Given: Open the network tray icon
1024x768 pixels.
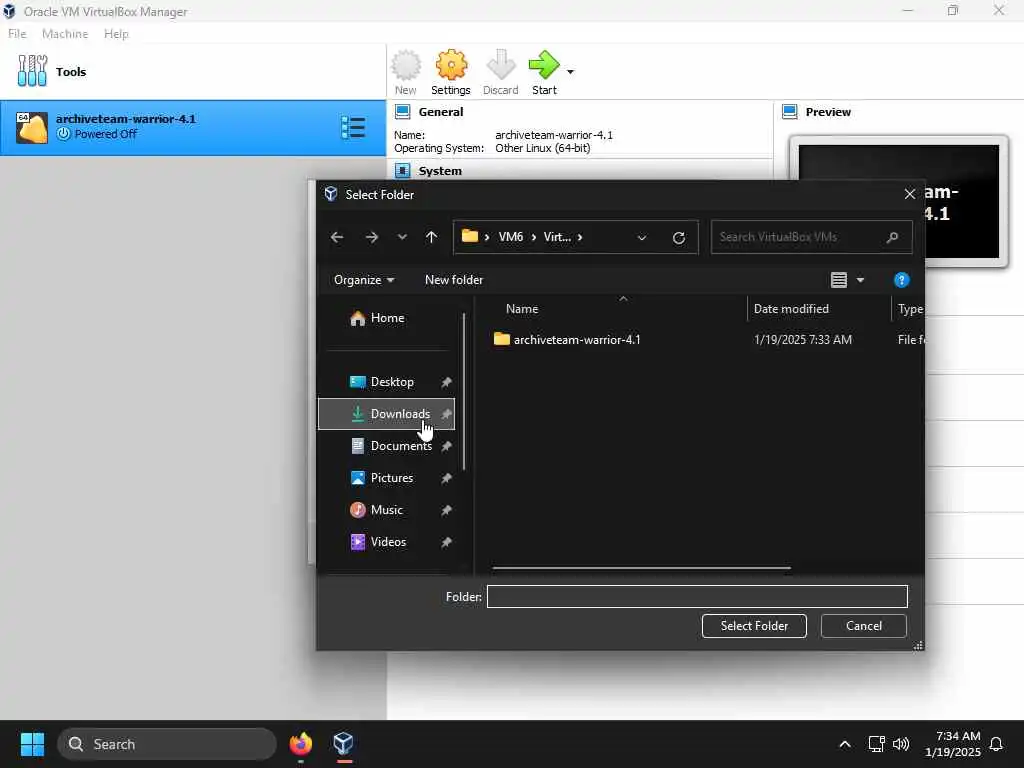Looking at the screenshot, I should [876, 744].
